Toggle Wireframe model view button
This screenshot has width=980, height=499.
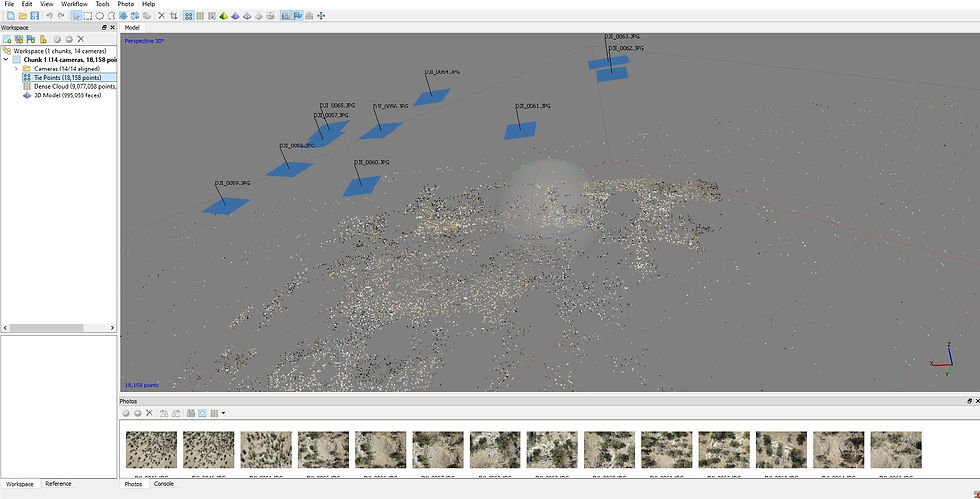pyautogui.click(x=246, y=16)
